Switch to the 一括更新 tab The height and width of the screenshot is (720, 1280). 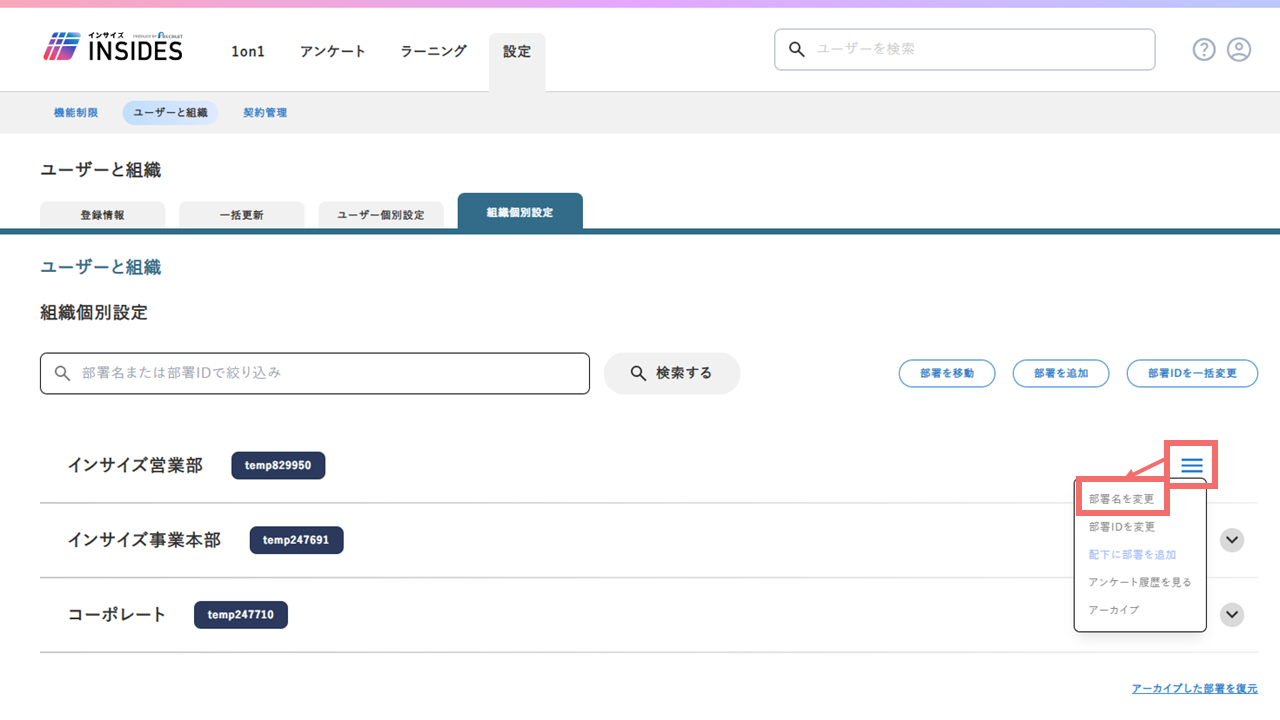242,215
